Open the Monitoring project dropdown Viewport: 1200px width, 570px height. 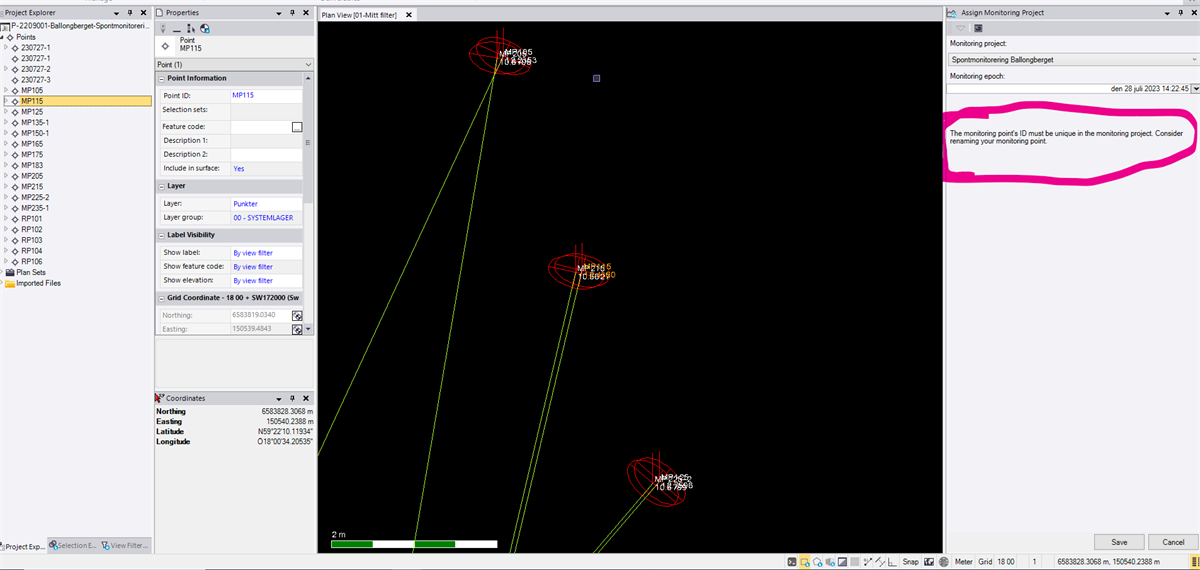click(x=1192, y=60)
